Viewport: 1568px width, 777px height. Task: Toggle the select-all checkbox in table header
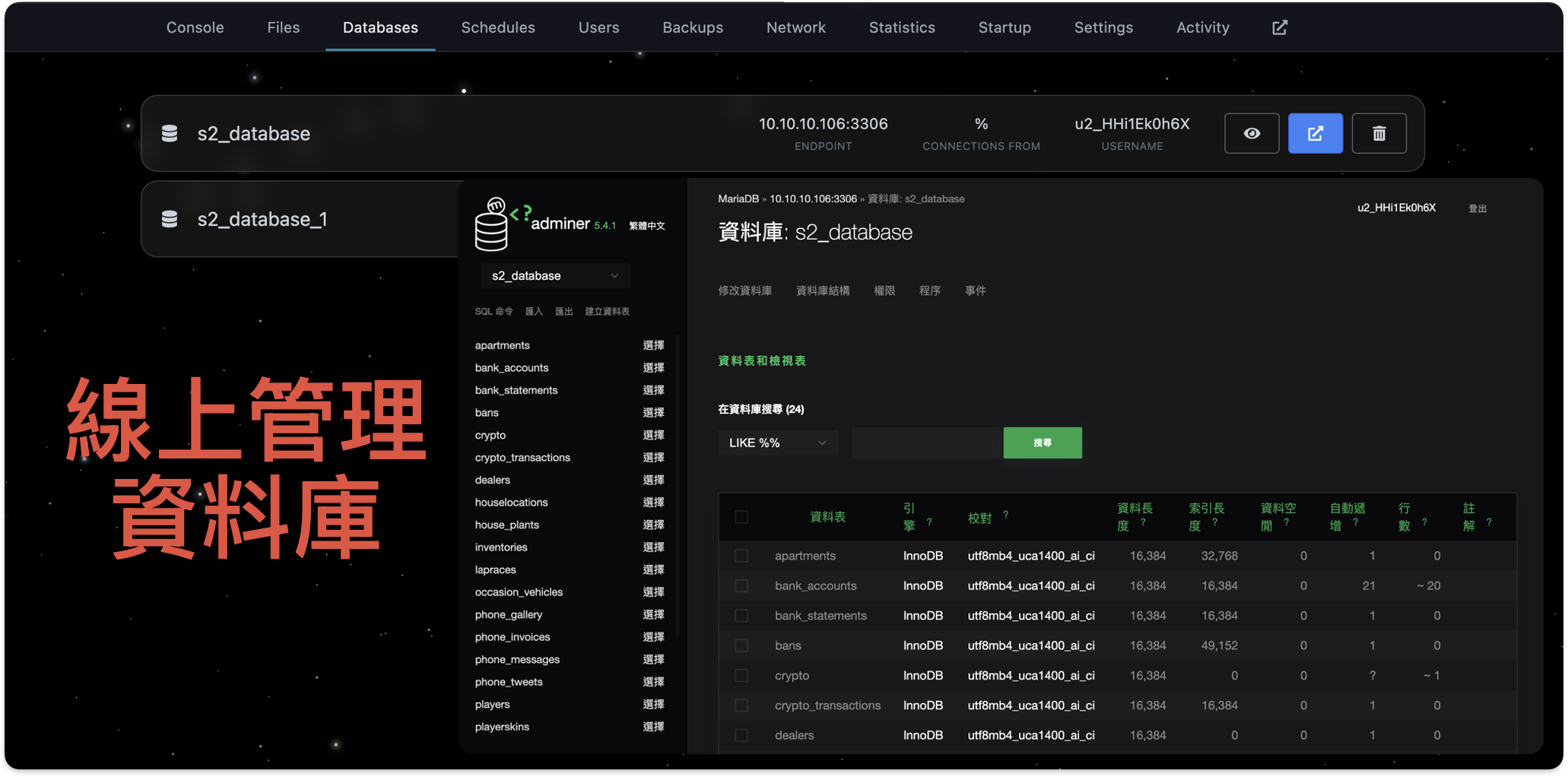pyautogui.click(x=741, y=517)
